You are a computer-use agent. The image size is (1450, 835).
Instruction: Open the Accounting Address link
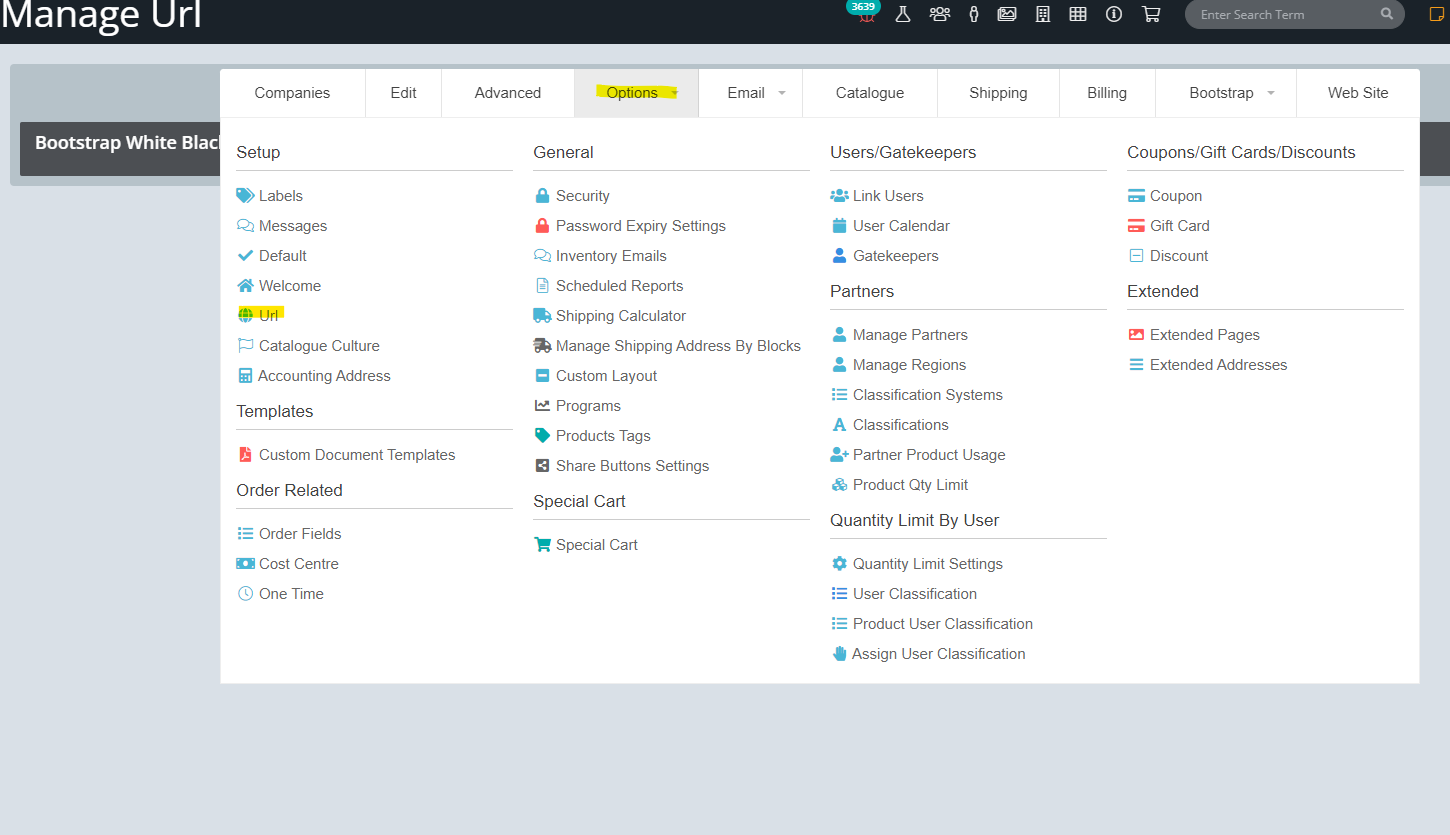pyautogui.click(x=324, y=376)
